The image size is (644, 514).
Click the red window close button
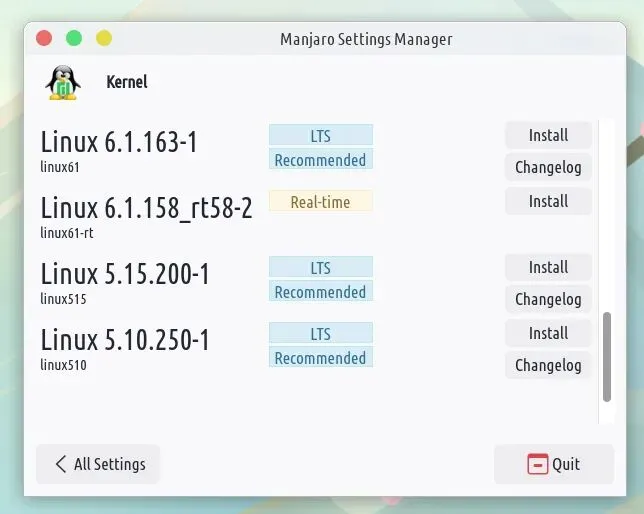pos(44,38)
